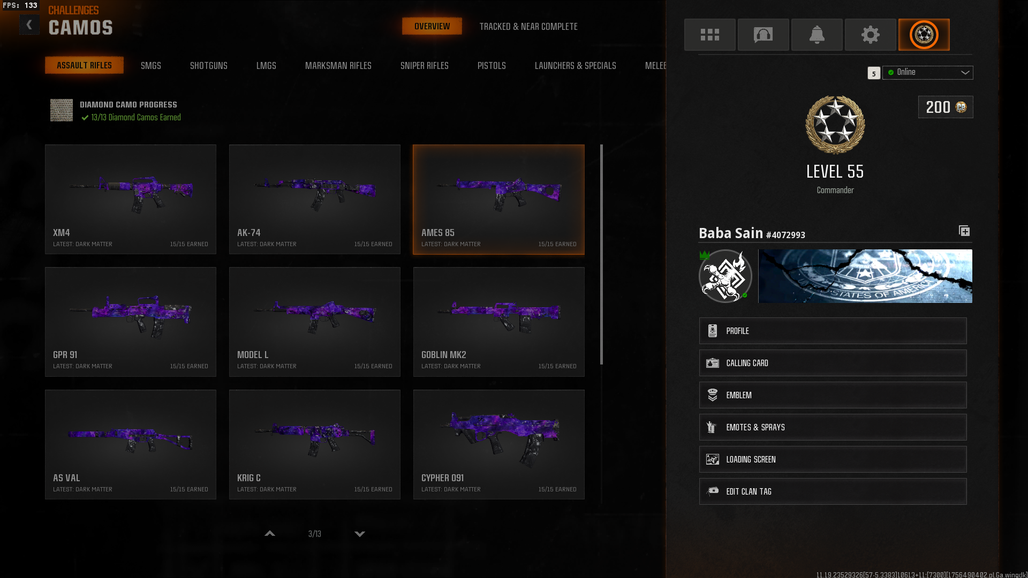This screenshot has width=1028, height=578.
Task: Switch to the Sniper Rifles tab
Action: pyautogui.click(x=424, y=66)
